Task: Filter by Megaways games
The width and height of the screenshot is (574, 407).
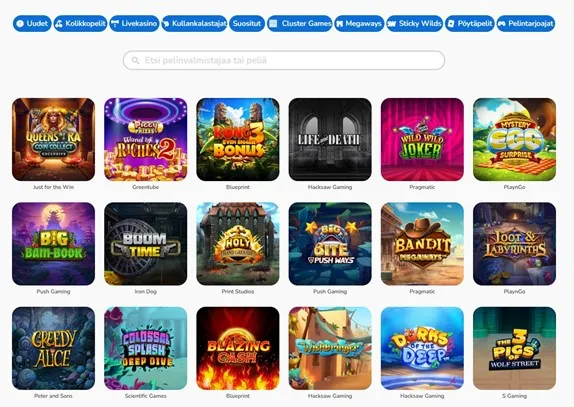Action: (x=359, y=23)
